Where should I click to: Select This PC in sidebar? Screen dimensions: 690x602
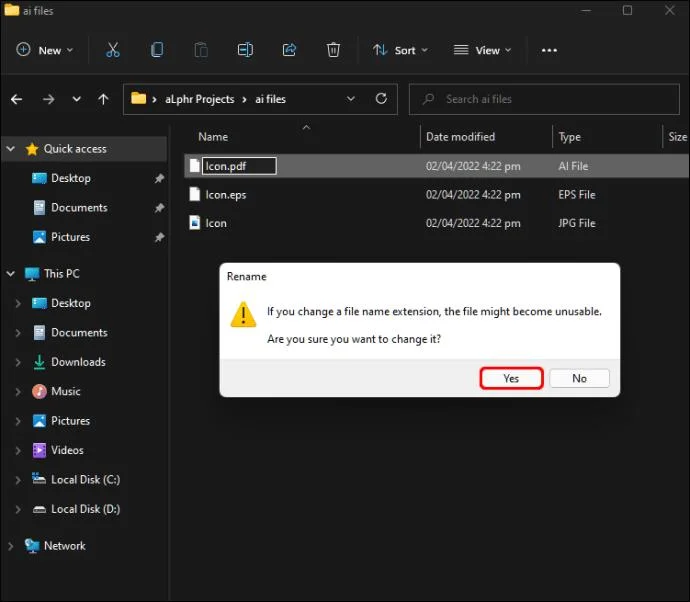(x=61, y=274)
